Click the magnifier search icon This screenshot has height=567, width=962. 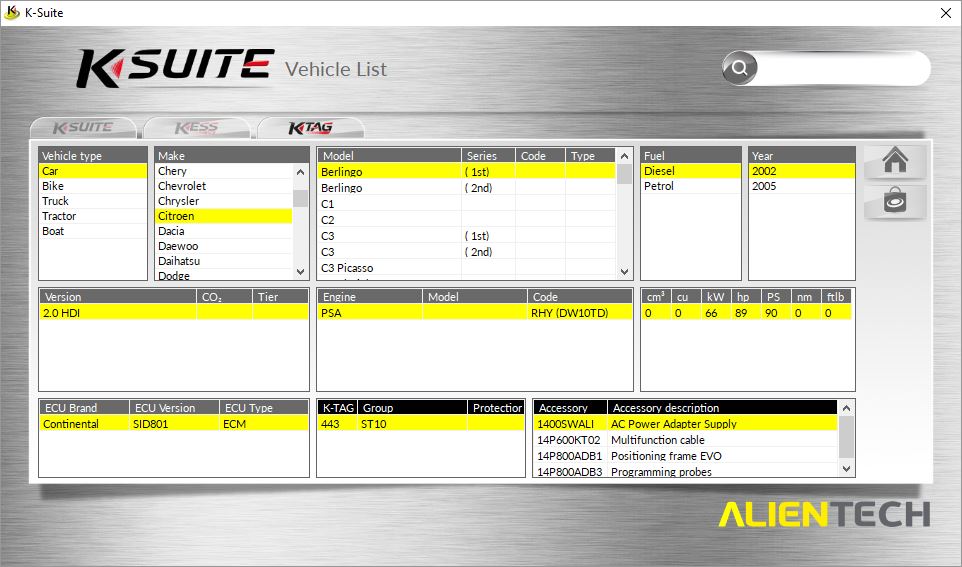[x=740, y=69]
